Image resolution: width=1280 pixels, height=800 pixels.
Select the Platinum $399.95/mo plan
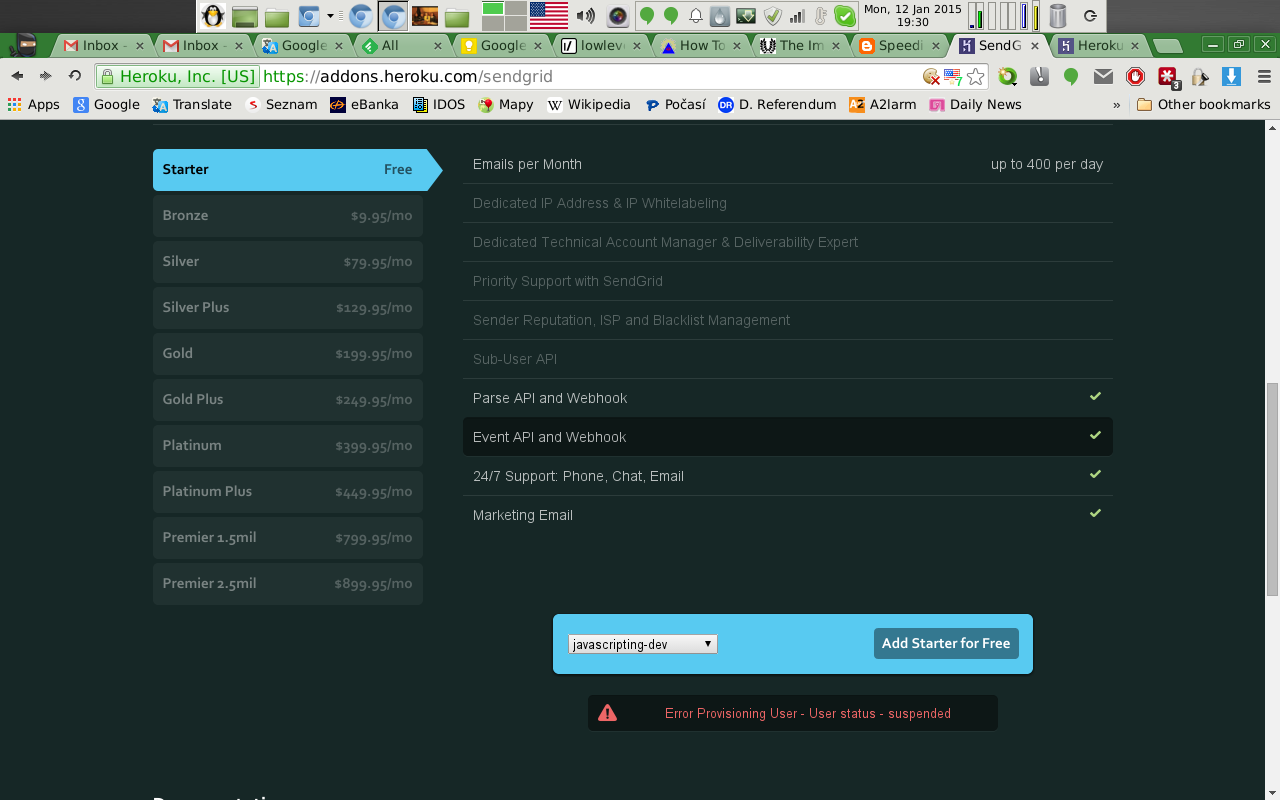tap(288, 445)
